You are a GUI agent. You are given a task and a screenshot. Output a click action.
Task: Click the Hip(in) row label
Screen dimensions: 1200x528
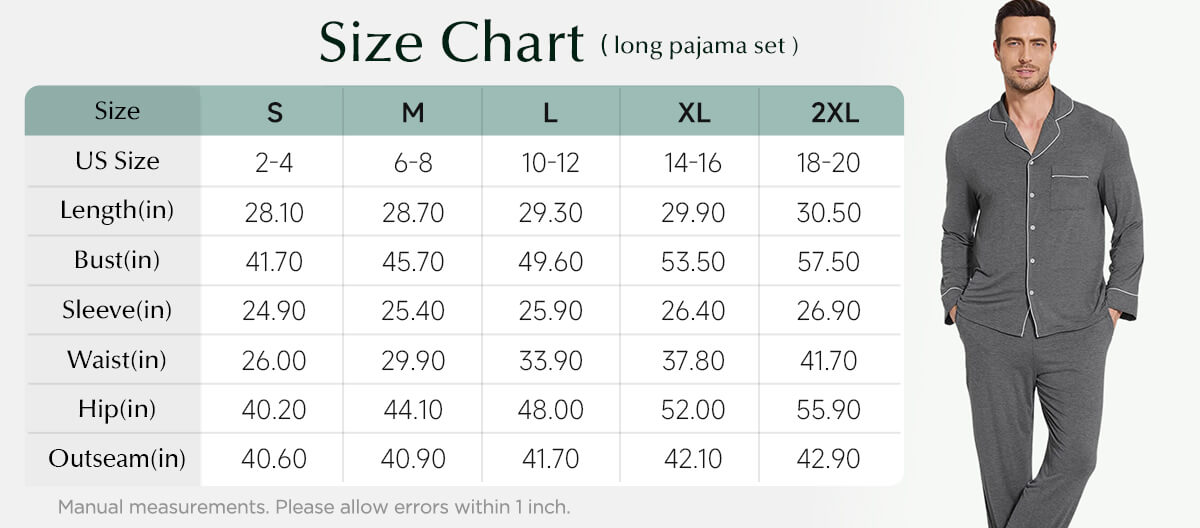pos(117,409)
